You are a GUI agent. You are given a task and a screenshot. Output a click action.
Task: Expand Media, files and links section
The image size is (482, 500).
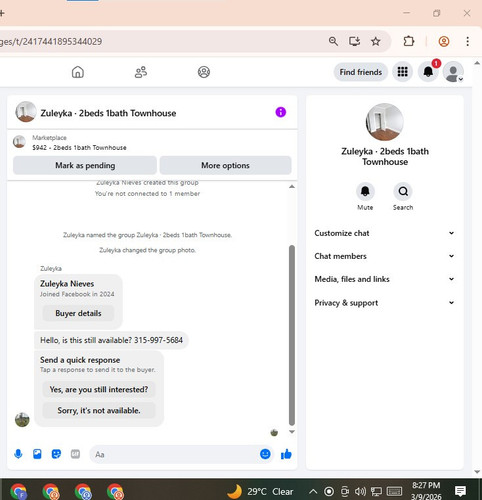point(384,279)
